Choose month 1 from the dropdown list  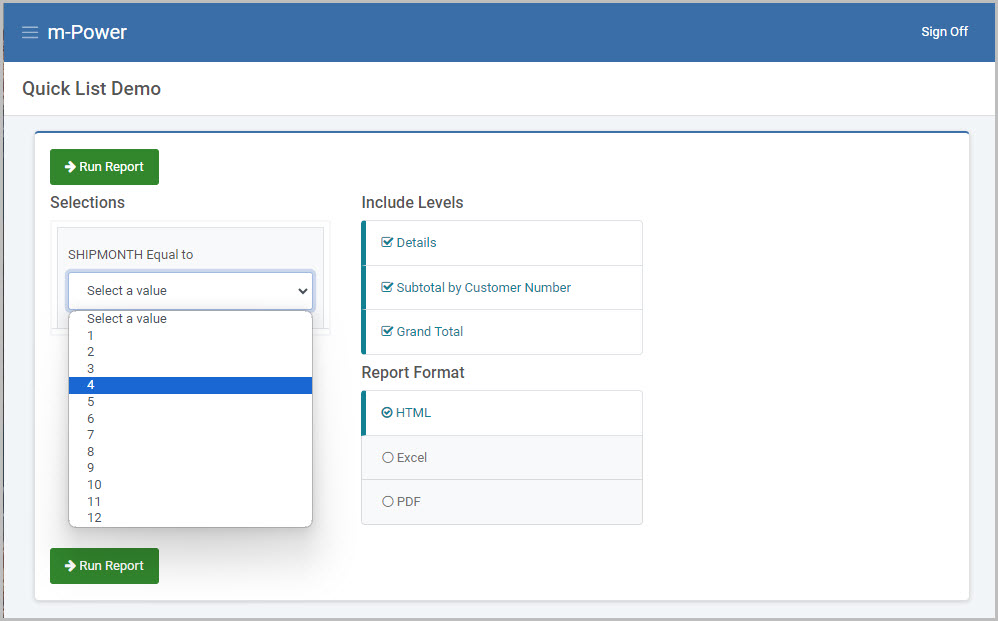click(190, 335)
